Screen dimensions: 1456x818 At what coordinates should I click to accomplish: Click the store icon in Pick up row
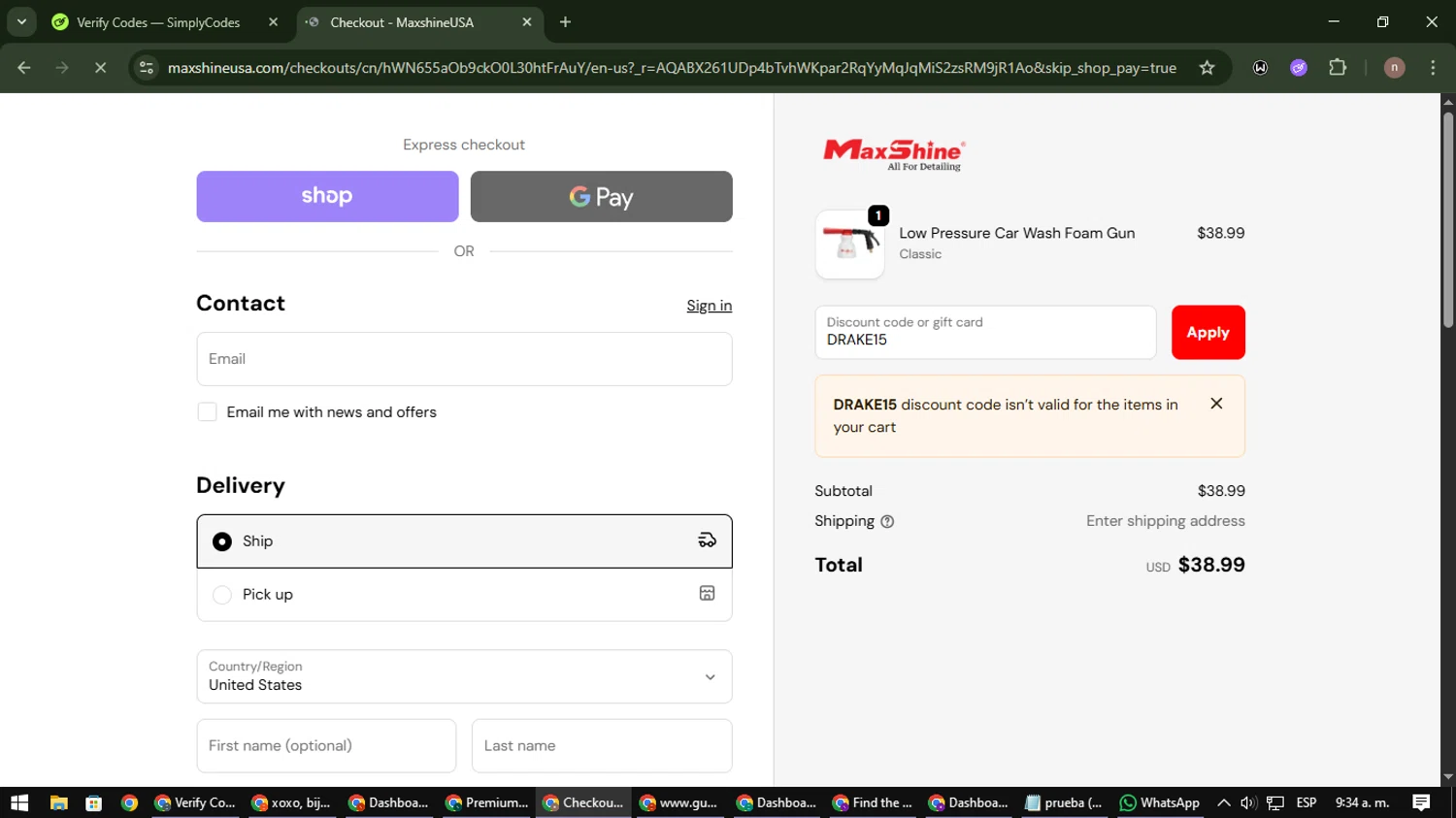707,594
